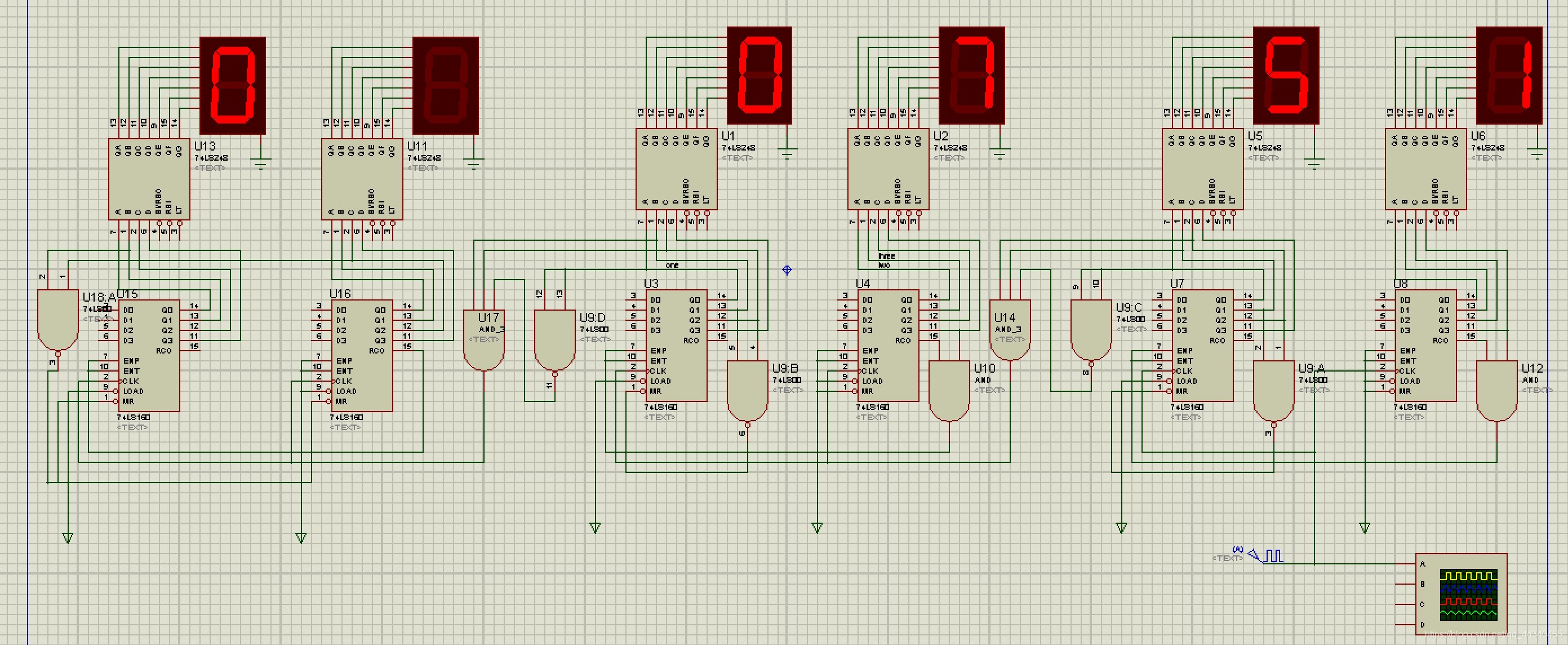Select the U17 AND_3 gate
Image resolution: width=1568 pixels, height=645 pixels.
[483, 340]
